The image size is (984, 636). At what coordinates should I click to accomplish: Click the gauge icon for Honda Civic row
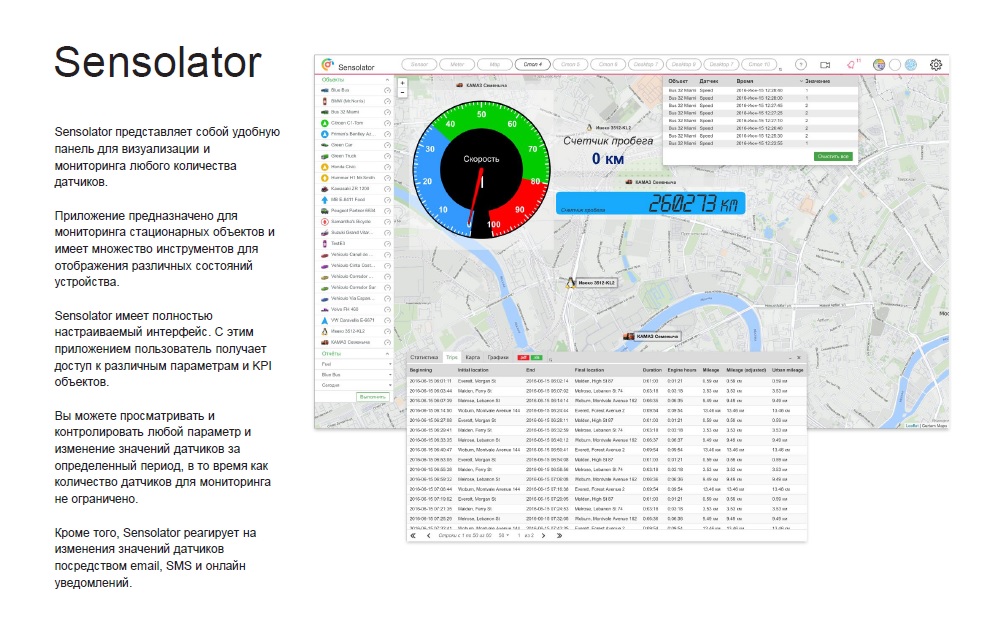pyautogui.click(x=387, y=167)
